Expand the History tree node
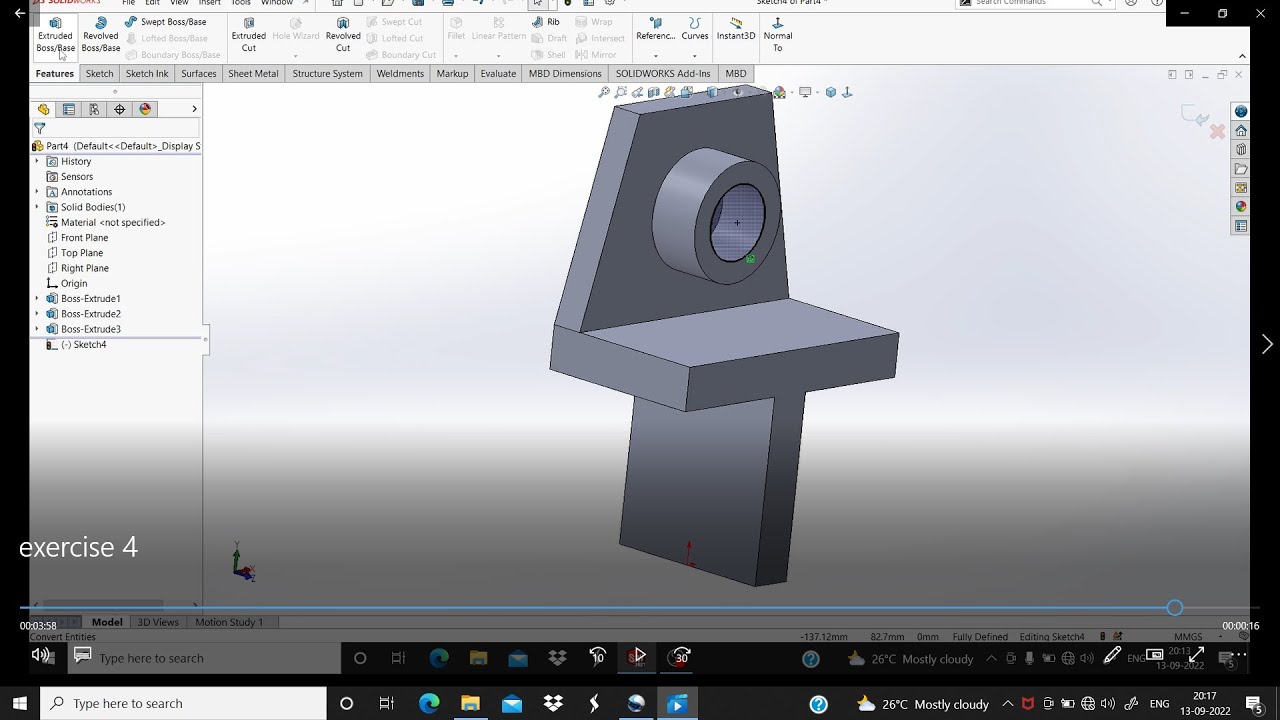This screenshot has height=720, width=1280. [38, 161]
